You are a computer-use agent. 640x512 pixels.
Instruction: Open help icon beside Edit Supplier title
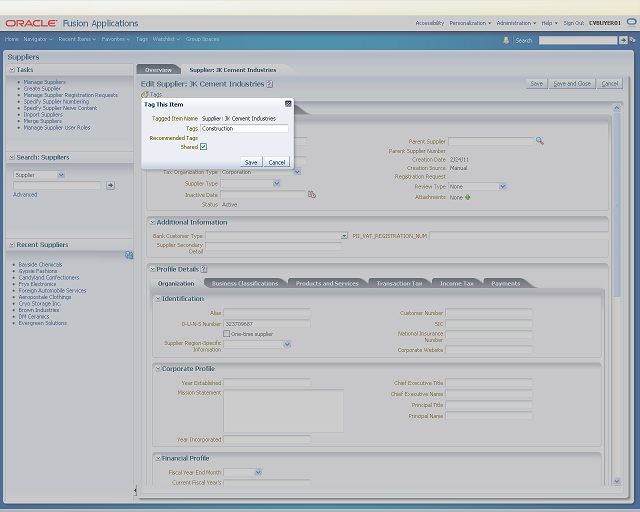tap(269, 84)
